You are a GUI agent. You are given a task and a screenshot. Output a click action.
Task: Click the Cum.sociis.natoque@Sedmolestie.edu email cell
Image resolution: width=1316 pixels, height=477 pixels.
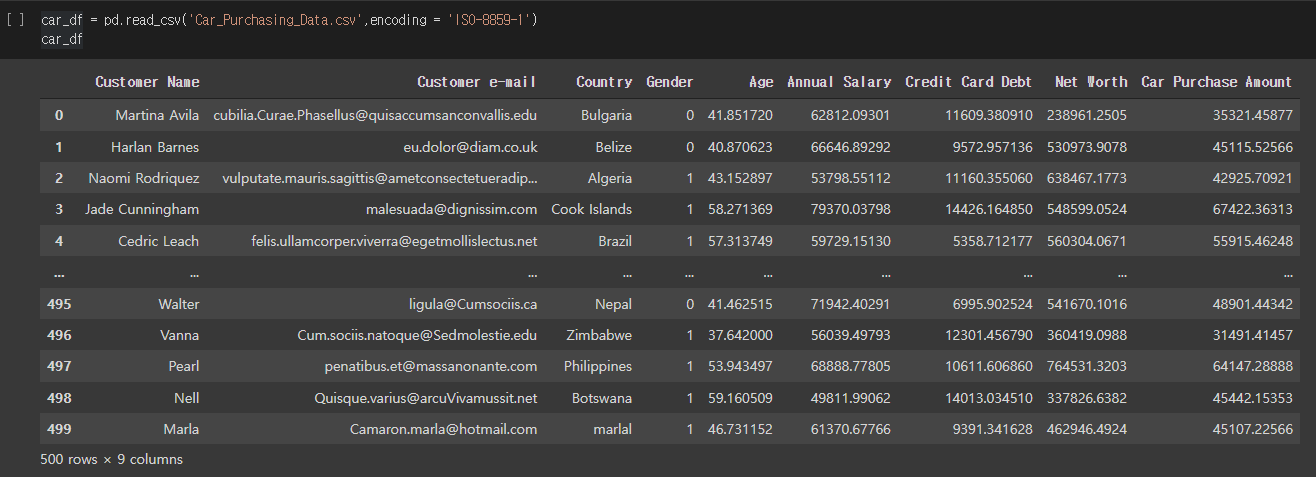click(x=418, y=335)
